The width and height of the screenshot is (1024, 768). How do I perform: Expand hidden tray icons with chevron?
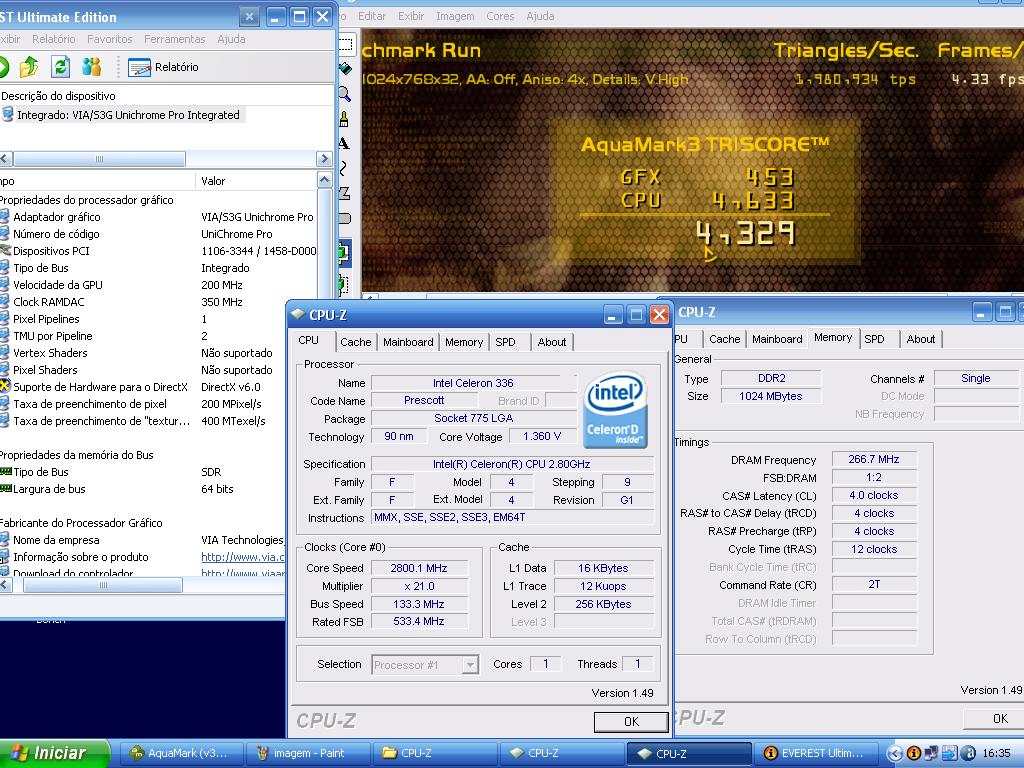895,753
